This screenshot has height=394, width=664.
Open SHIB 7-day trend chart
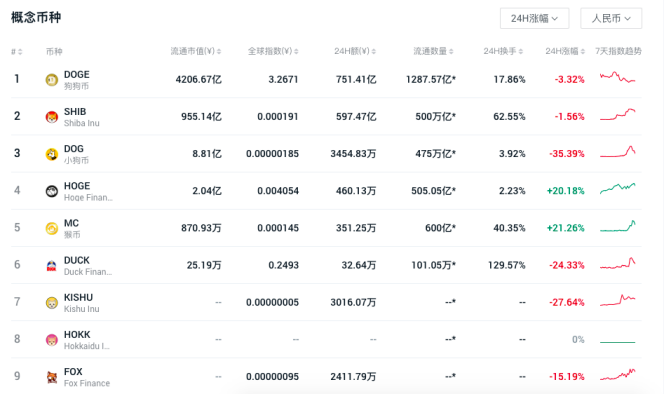click(617, 115)
